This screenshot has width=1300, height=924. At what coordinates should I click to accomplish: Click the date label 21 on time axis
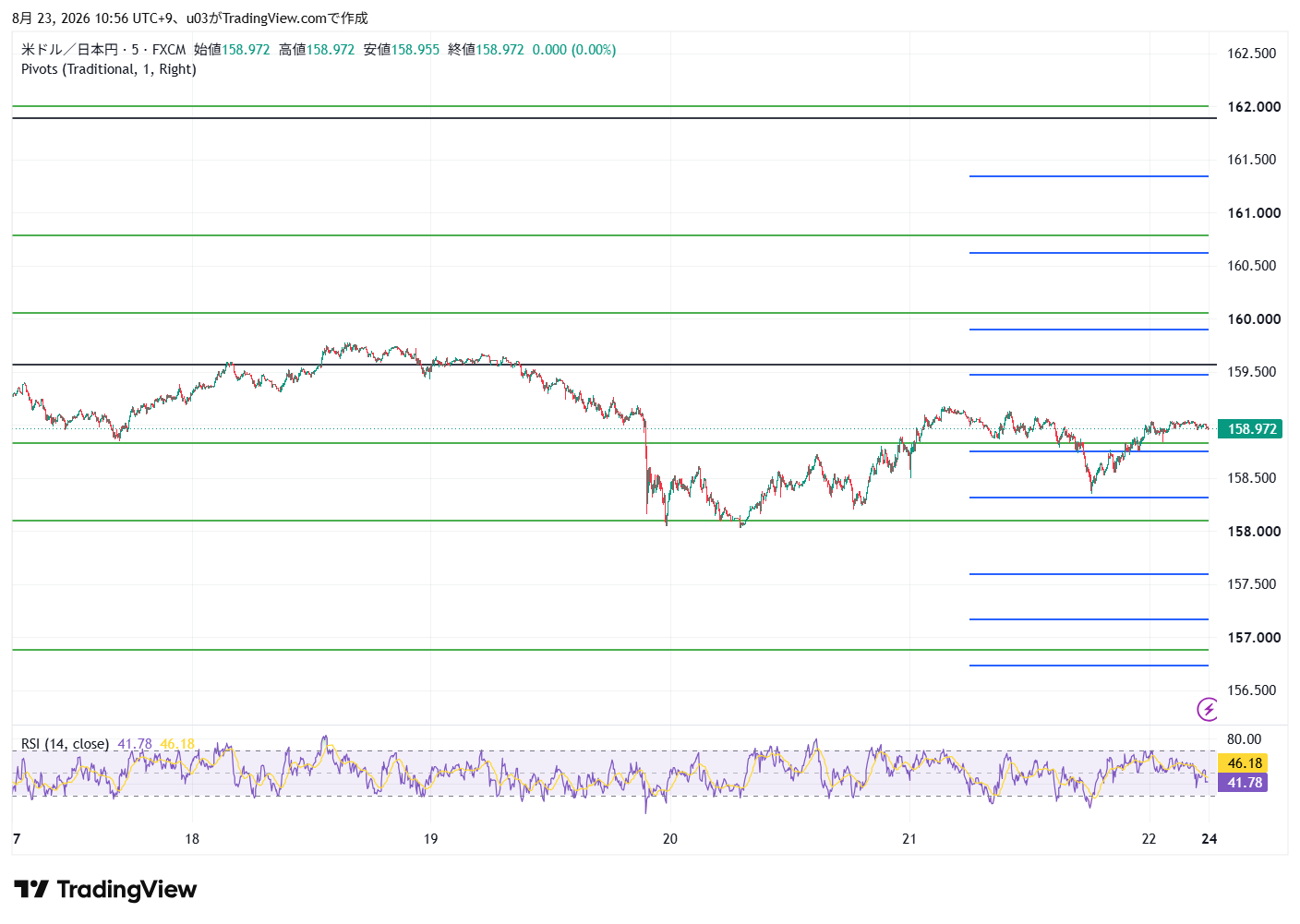pyautogui.click(x=909, y=839)
